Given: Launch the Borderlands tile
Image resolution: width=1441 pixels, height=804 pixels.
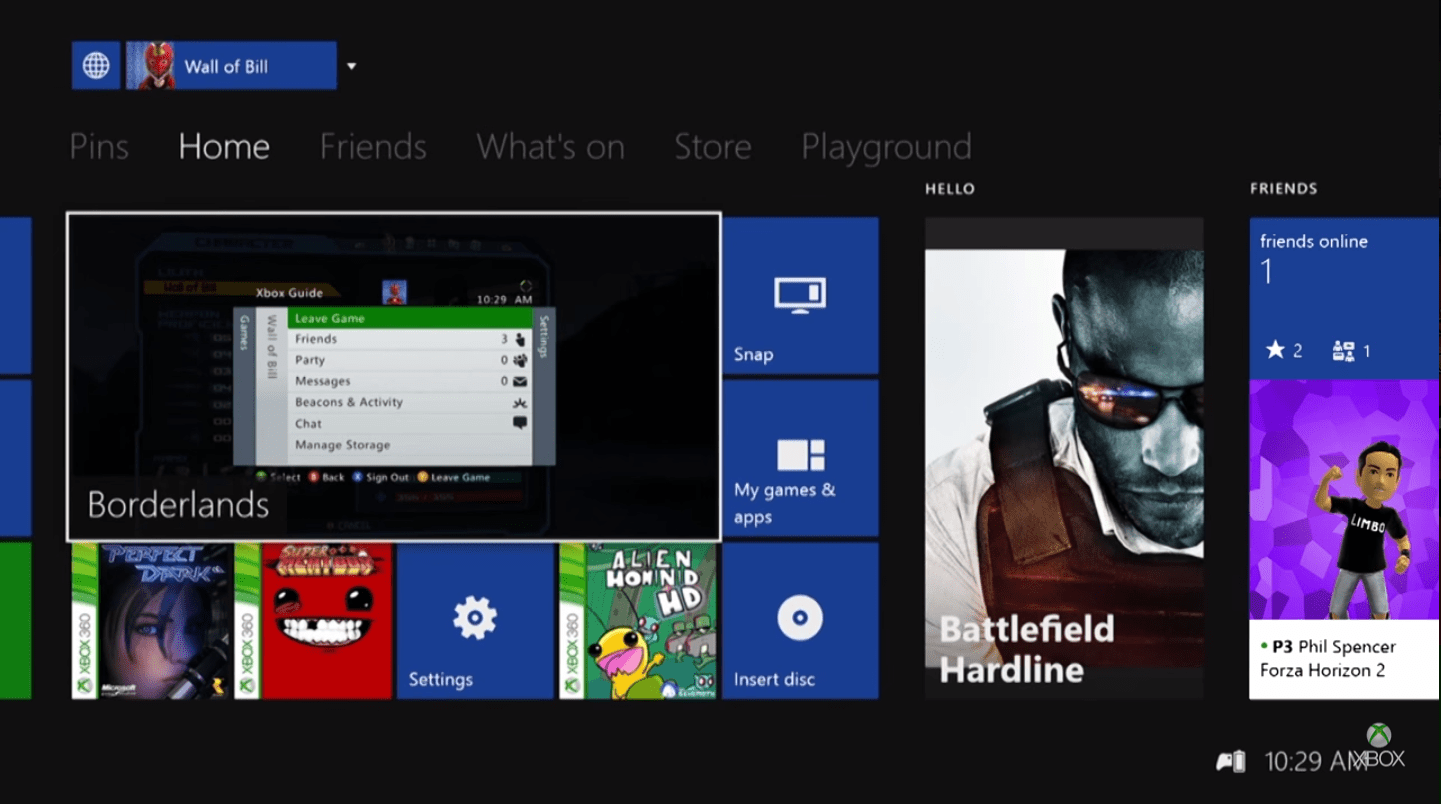Looking at the screenshot, I should pos(393,375).
